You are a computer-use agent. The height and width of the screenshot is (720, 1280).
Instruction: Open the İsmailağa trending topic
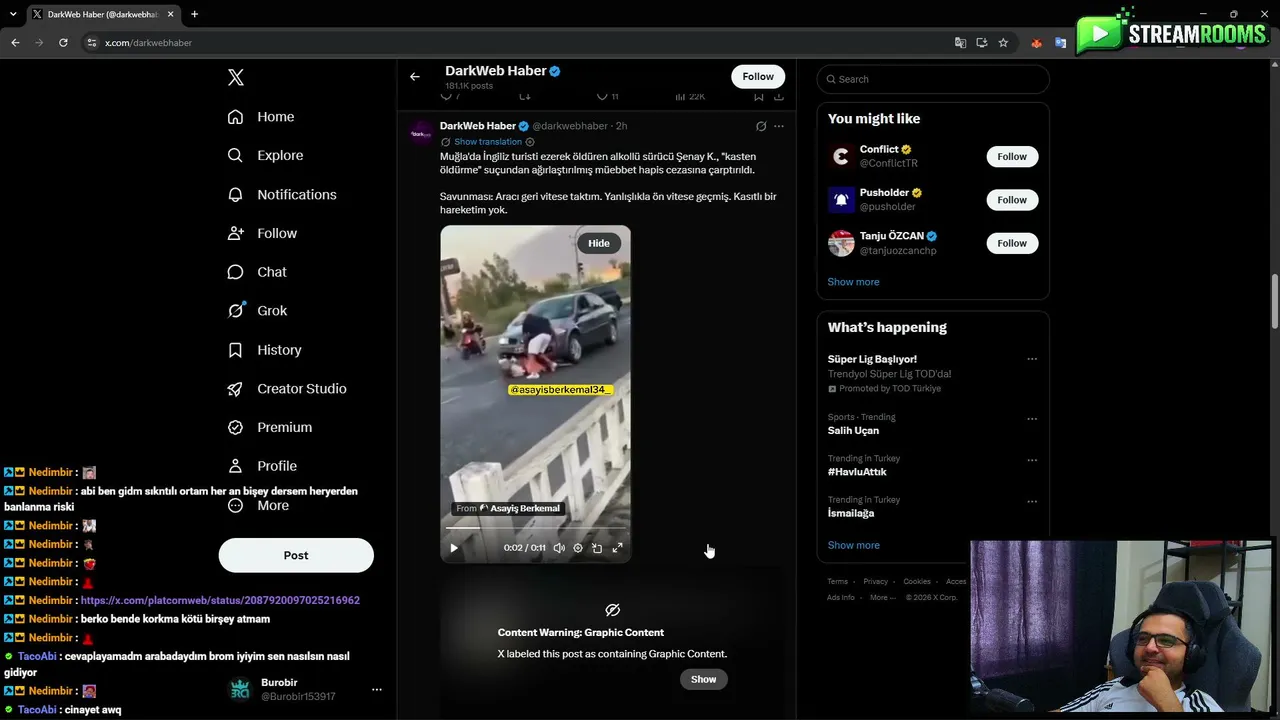851,513
